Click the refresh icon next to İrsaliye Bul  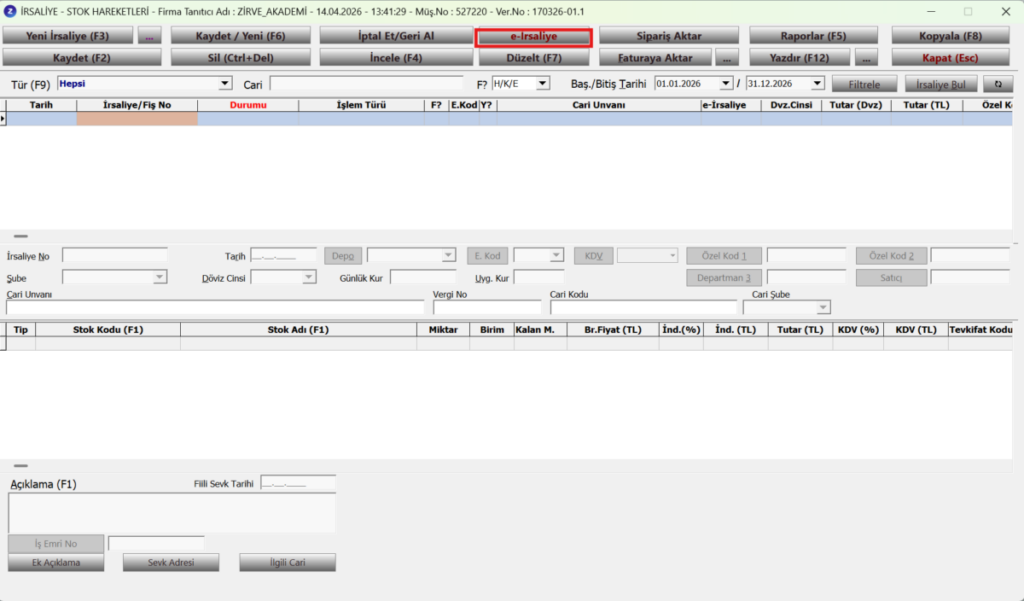click(998, 84)
